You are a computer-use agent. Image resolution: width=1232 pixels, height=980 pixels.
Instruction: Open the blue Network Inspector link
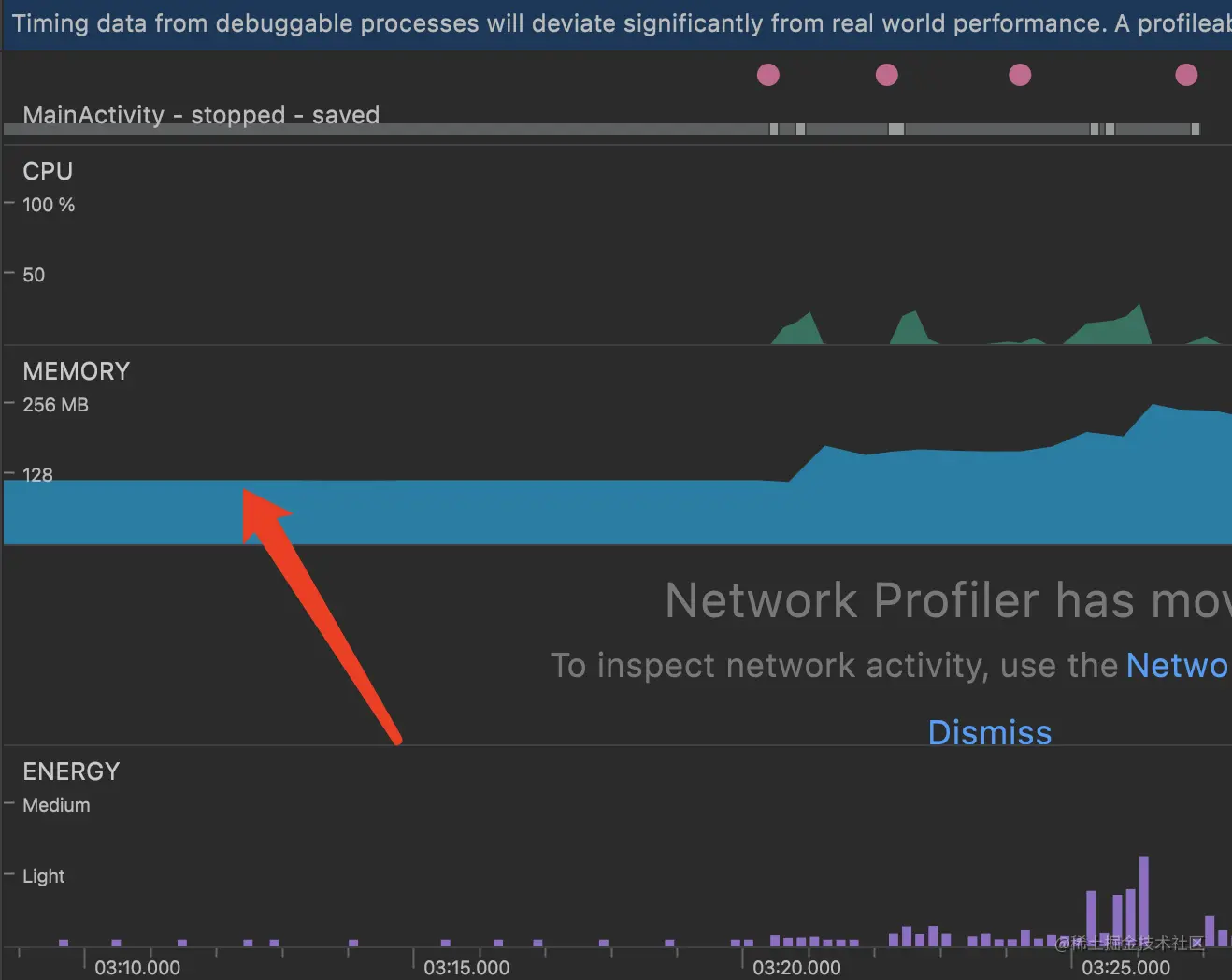click(1179, 665)
